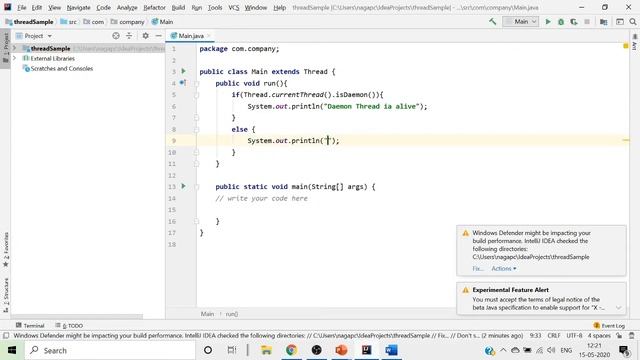Toggle the 2: Favorites side tool window
640x360 pixels.
5,249
